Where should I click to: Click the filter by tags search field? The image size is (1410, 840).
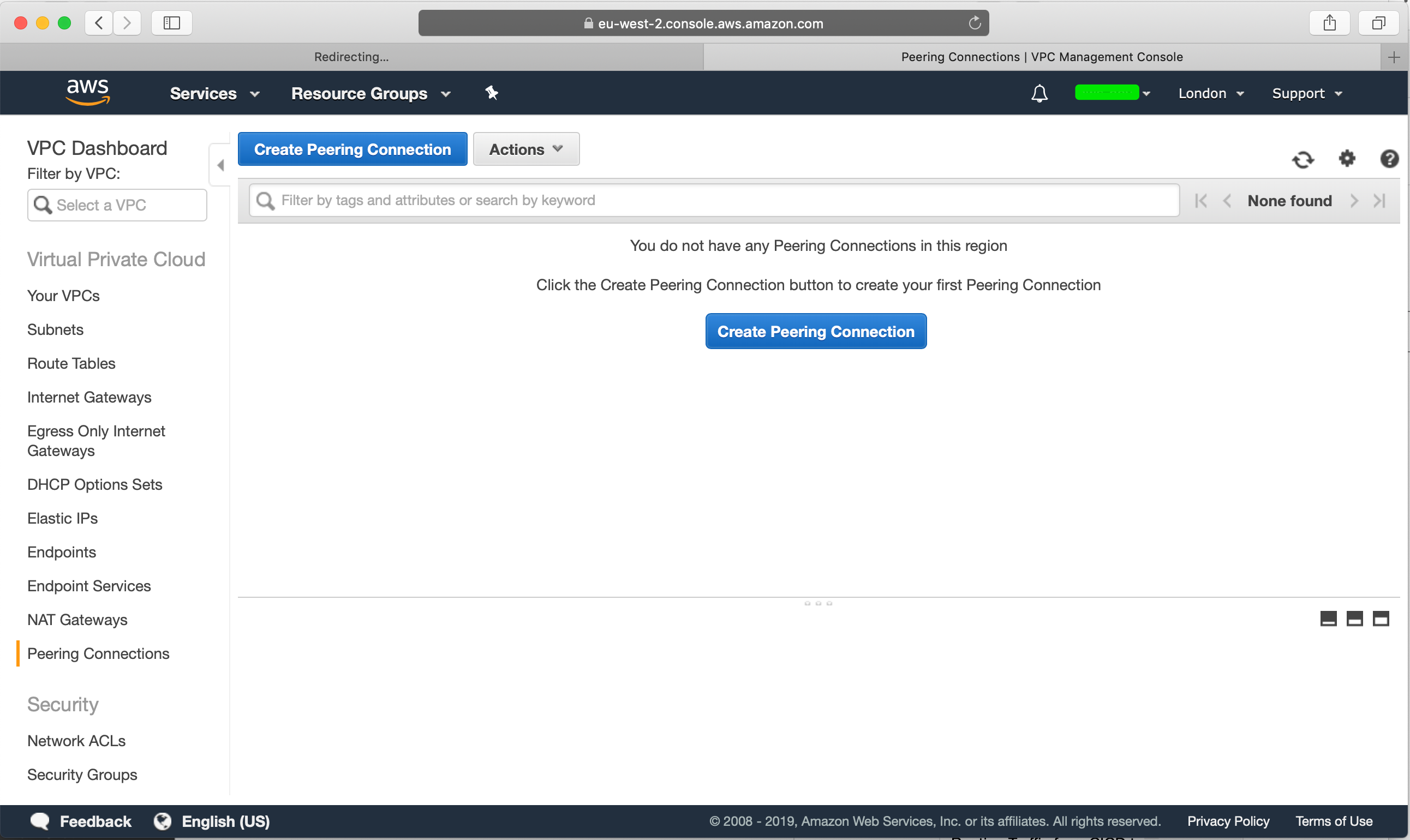coord(714,200)
